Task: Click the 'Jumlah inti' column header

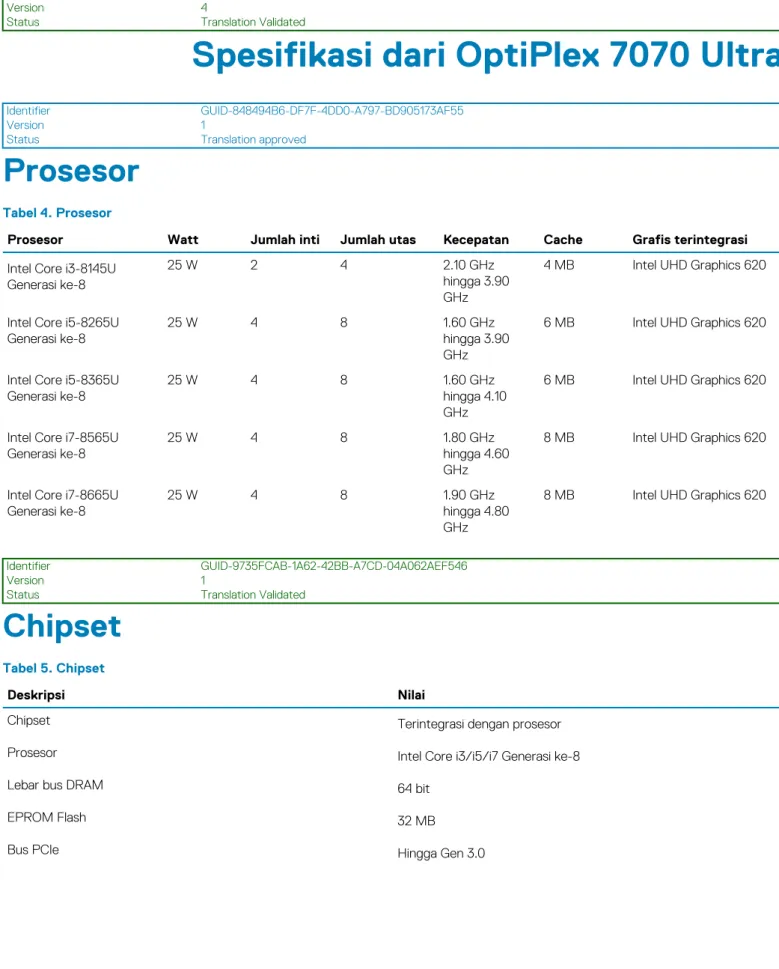Action: pos(285,240)
